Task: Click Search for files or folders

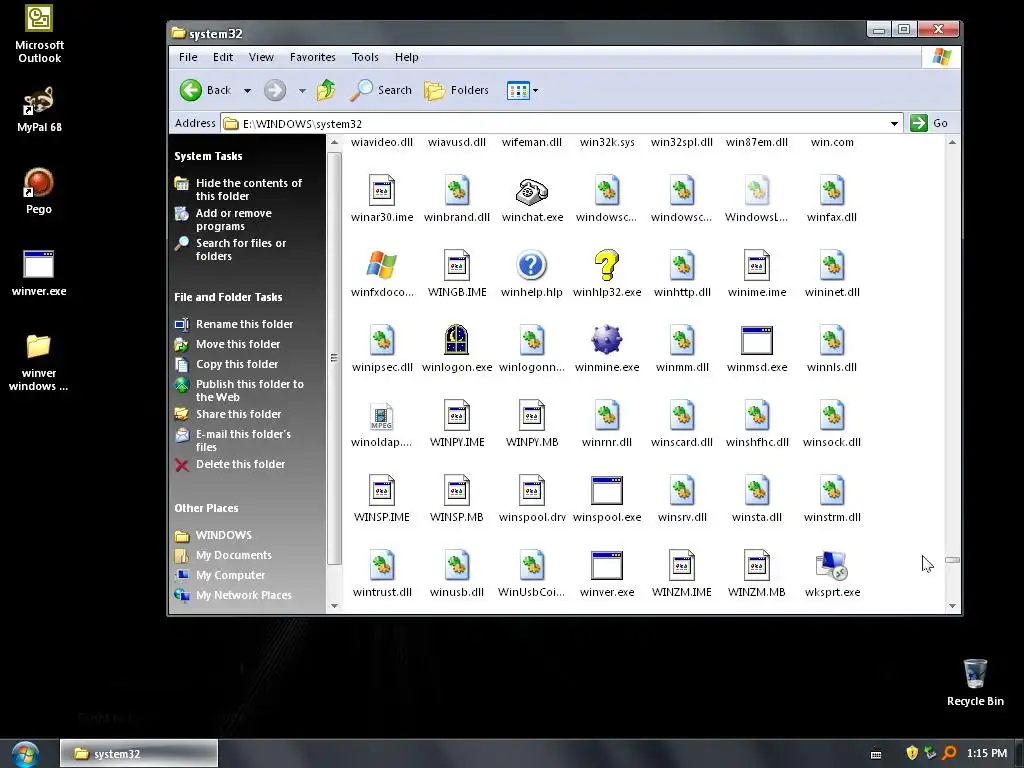Action: [241, 249]
